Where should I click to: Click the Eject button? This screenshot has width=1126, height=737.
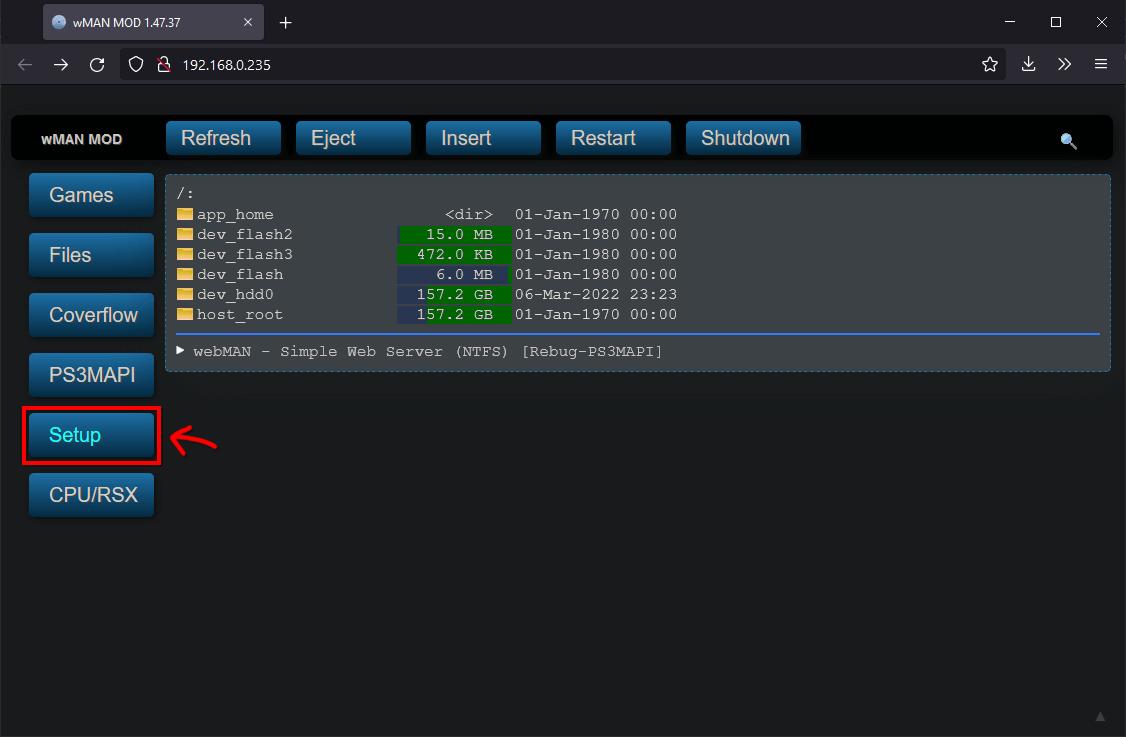click(x=353, y=138)
